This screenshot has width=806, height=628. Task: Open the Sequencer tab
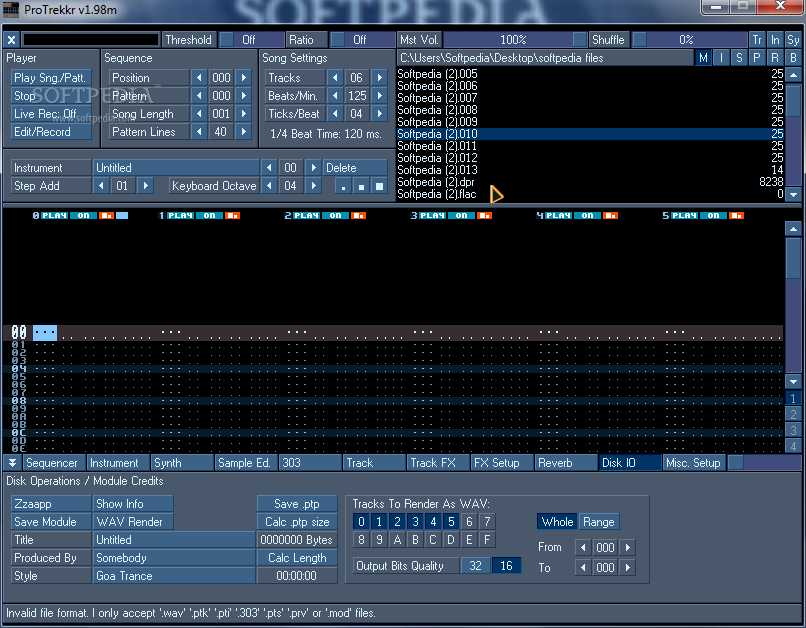pyautogui.click(x=53, y=463)
